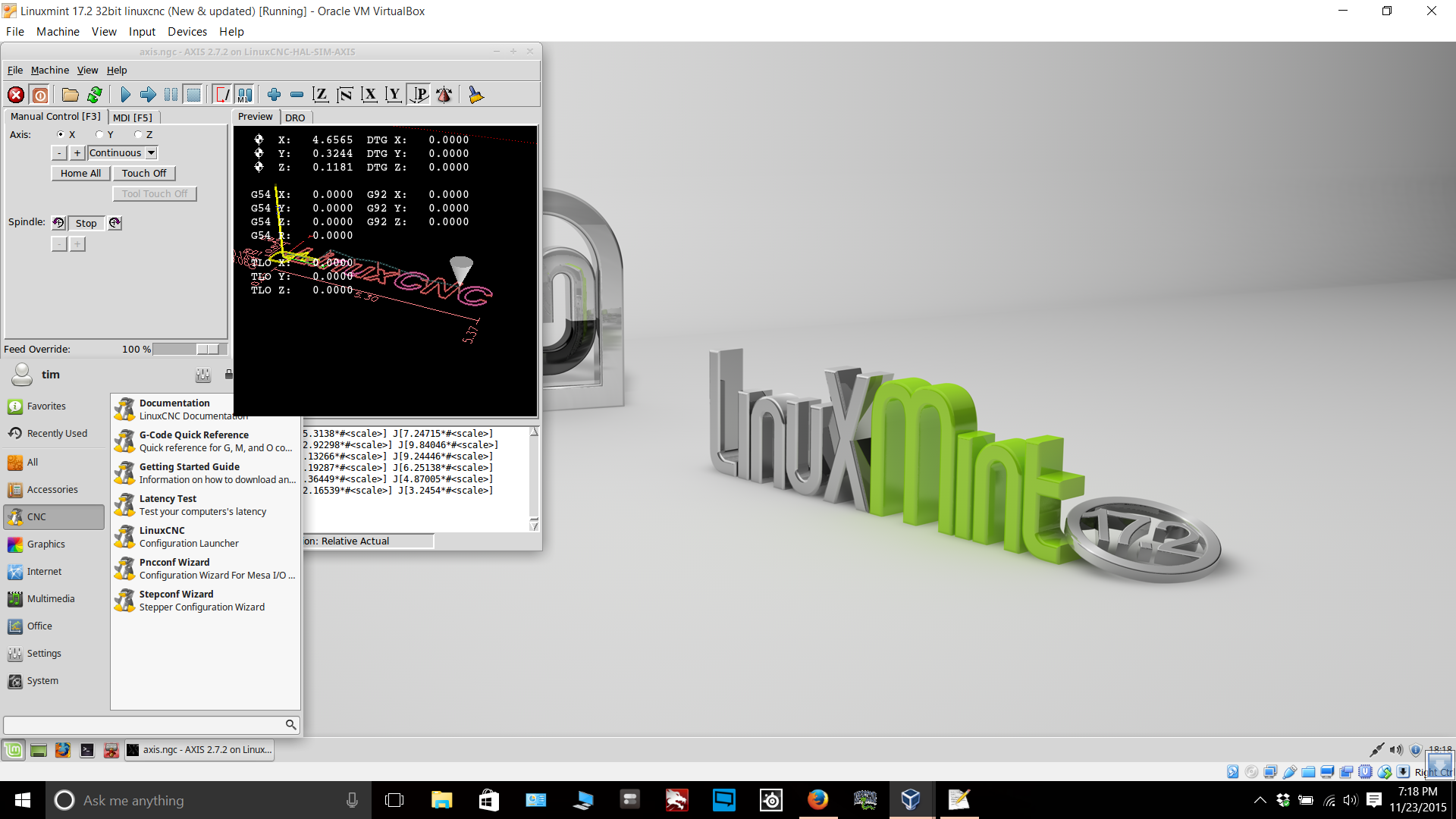Click the Touch Off button
The image size is (1456, 819).
point(144,174)
